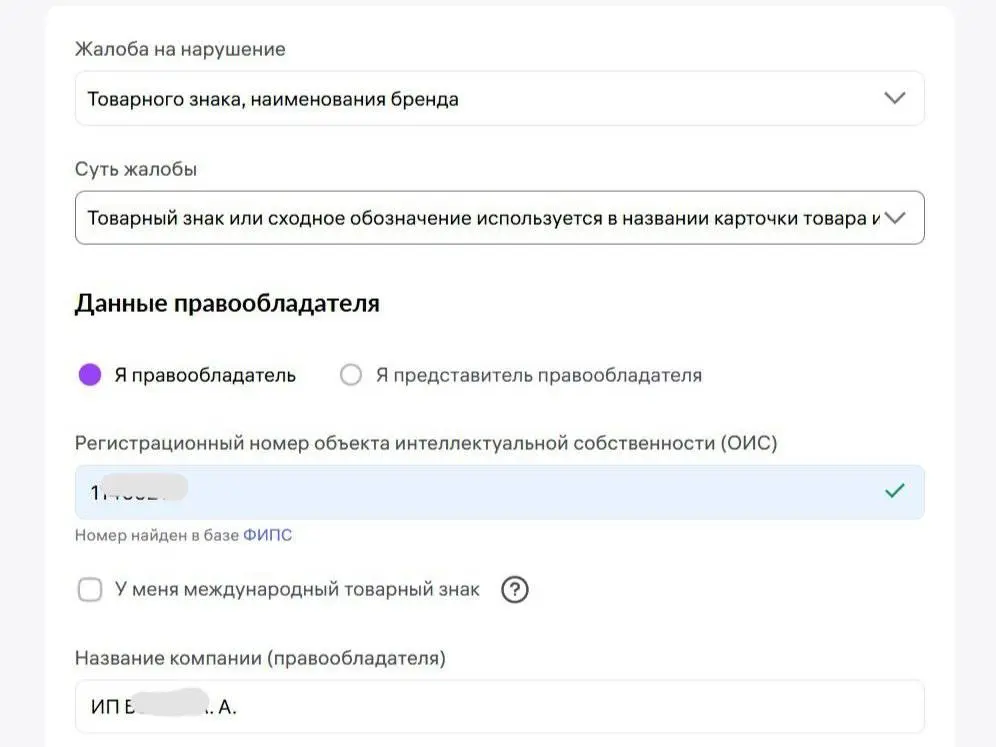Click the "Жалоба на нарушение" field label

[180, 49]
